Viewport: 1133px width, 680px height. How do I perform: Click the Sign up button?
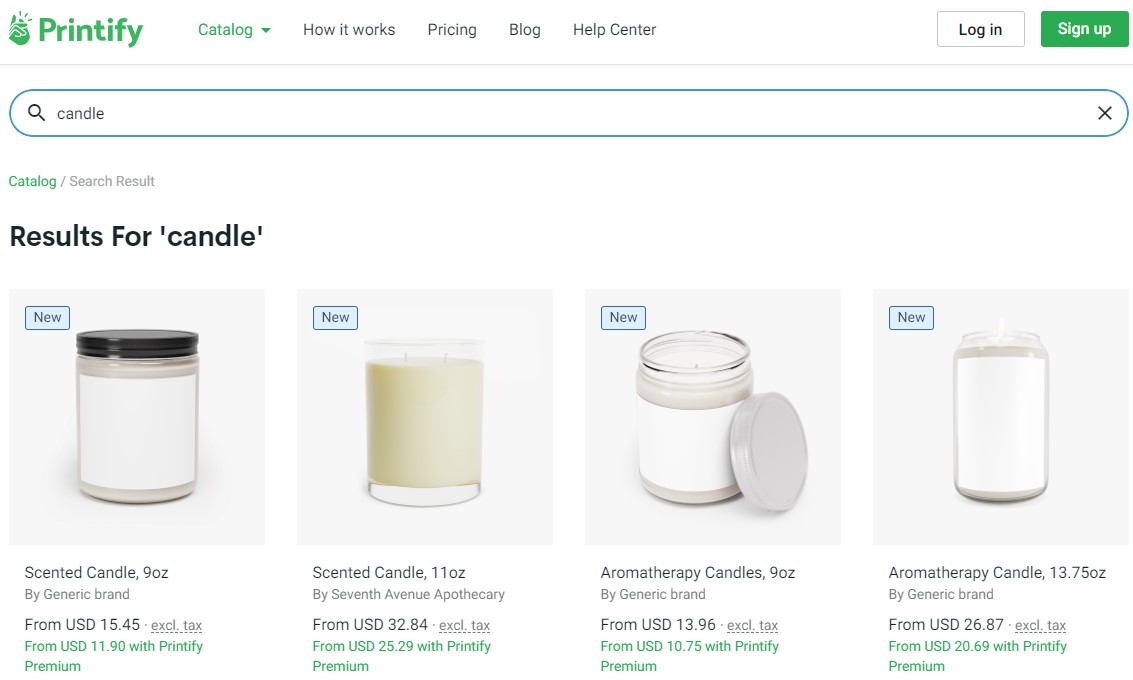coord(1084,29)
